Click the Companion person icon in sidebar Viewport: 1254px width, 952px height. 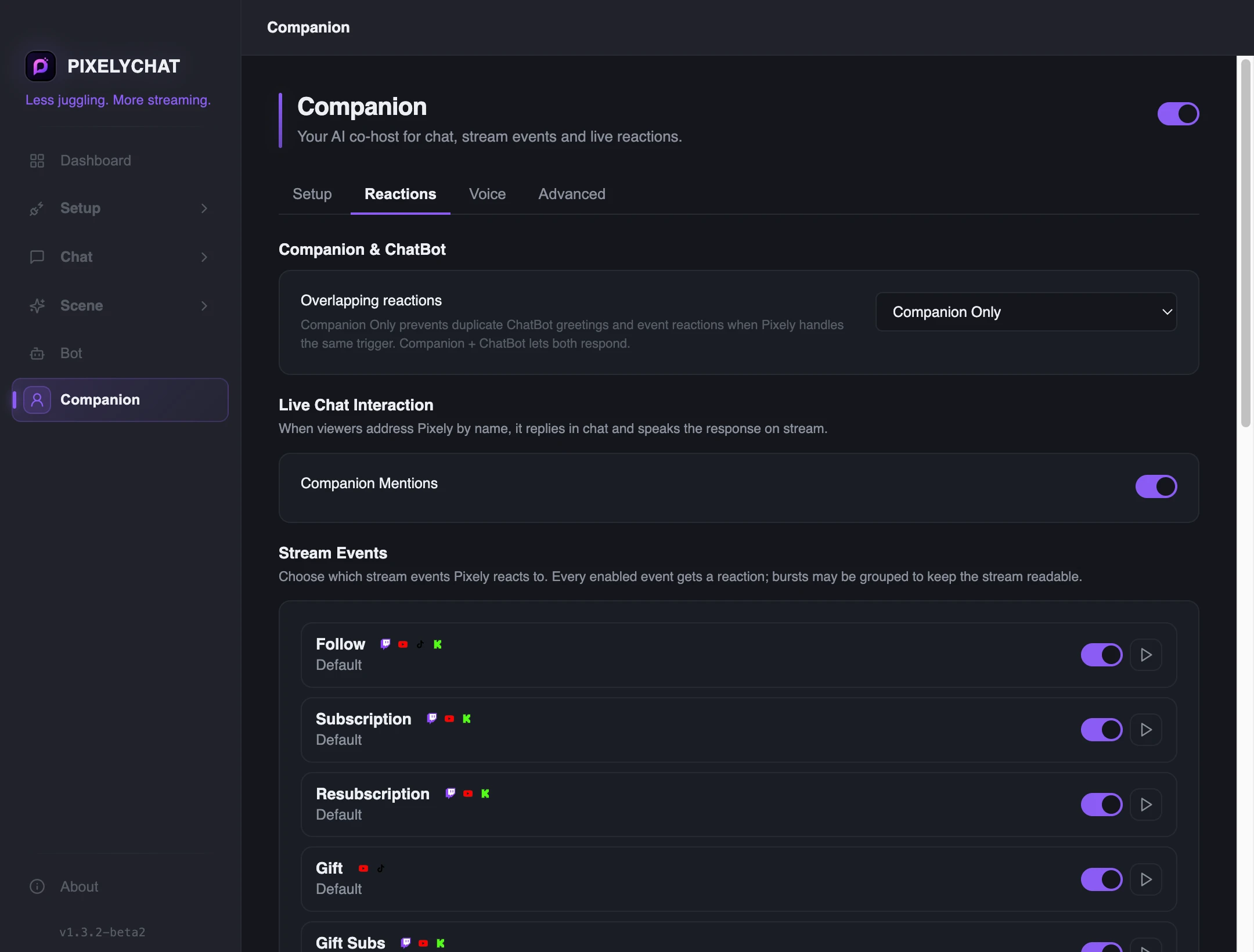37,400
